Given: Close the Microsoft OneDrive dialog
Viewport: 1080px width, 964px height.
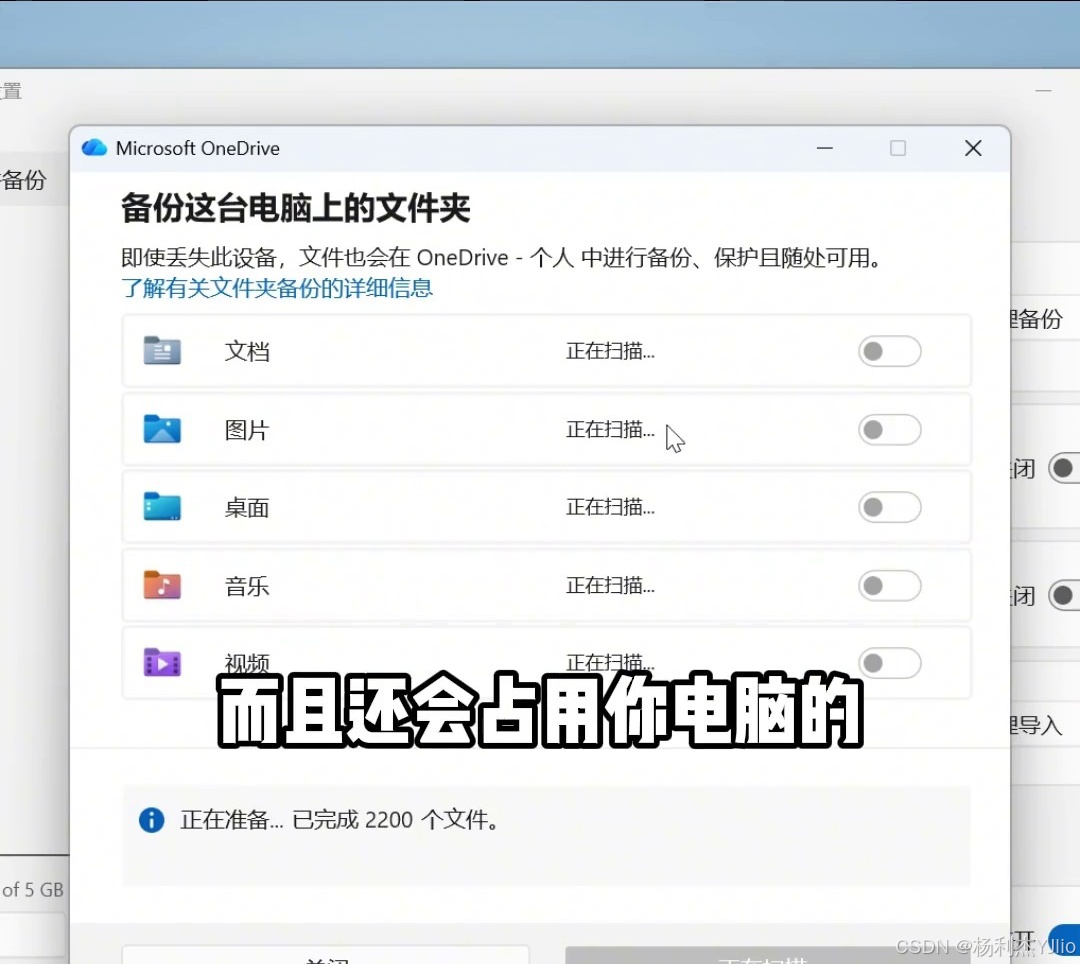Looking at the screenshot, I should point(973,148).
